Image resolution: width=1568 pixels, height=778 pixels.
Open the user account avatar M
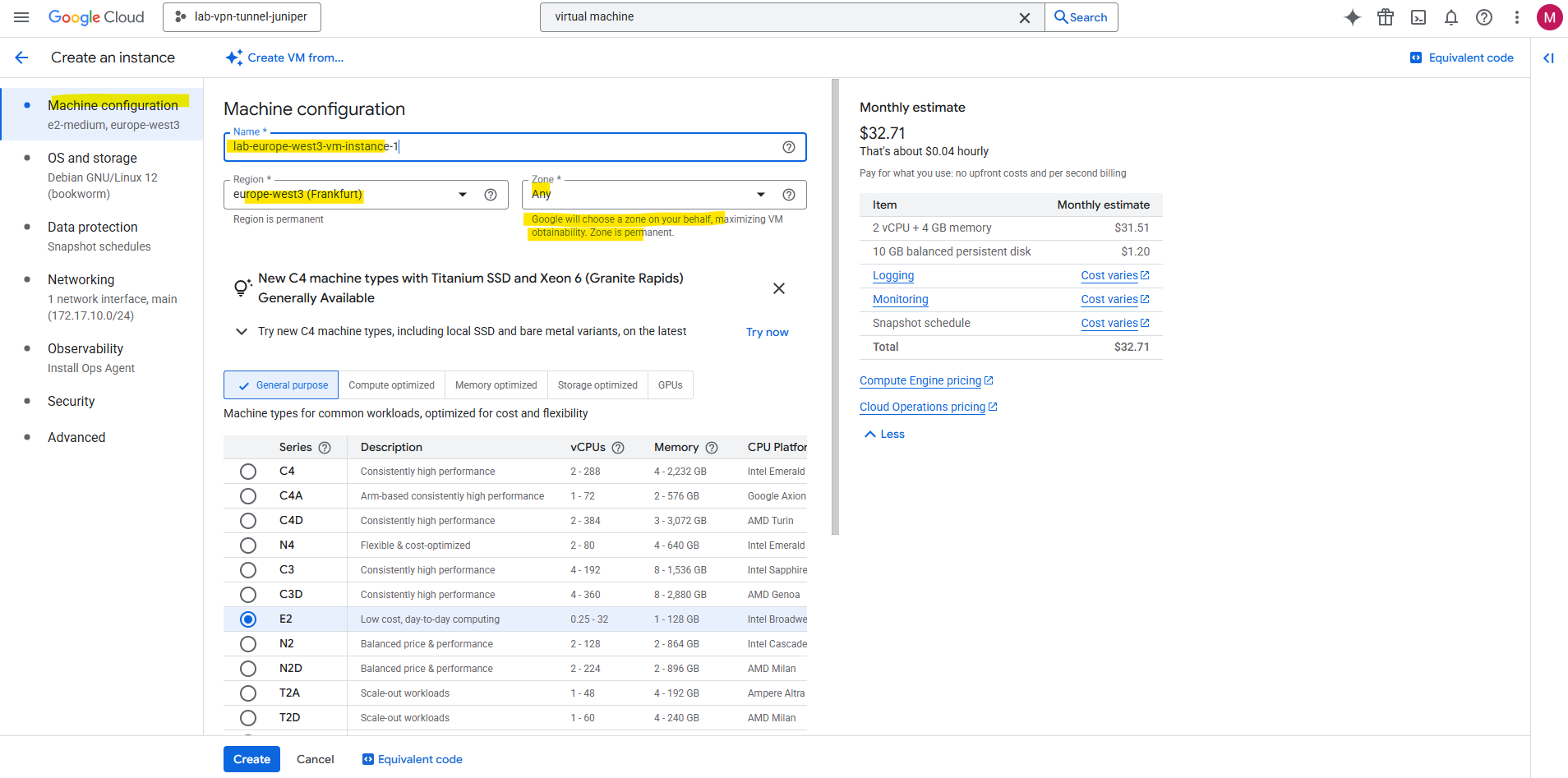[1550, 17]
